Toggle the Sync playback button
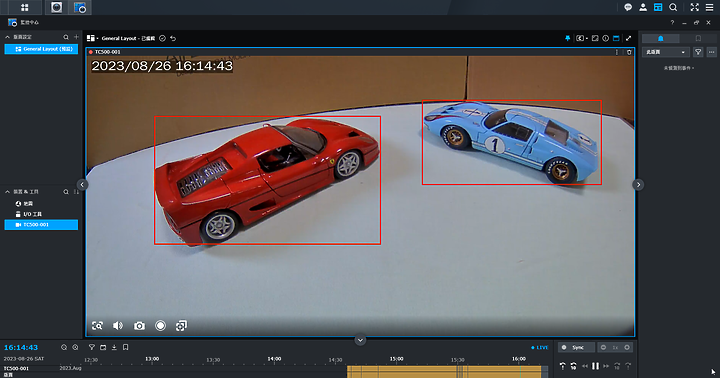The image size is (720, 378). (576, 347)
